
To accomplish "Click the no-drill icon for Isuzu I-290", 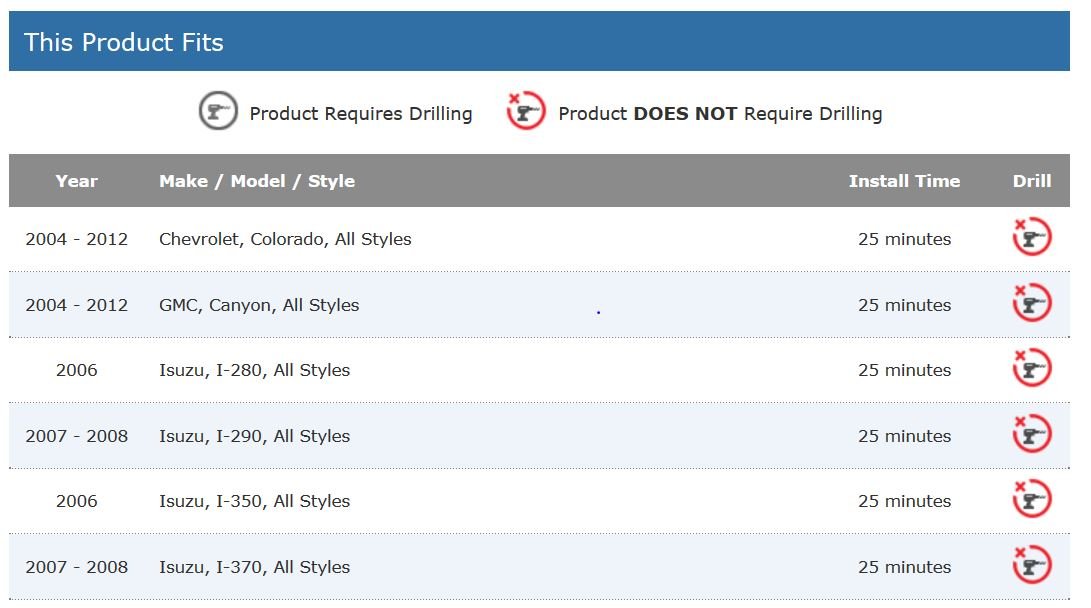I will [x=1031, y=434].
